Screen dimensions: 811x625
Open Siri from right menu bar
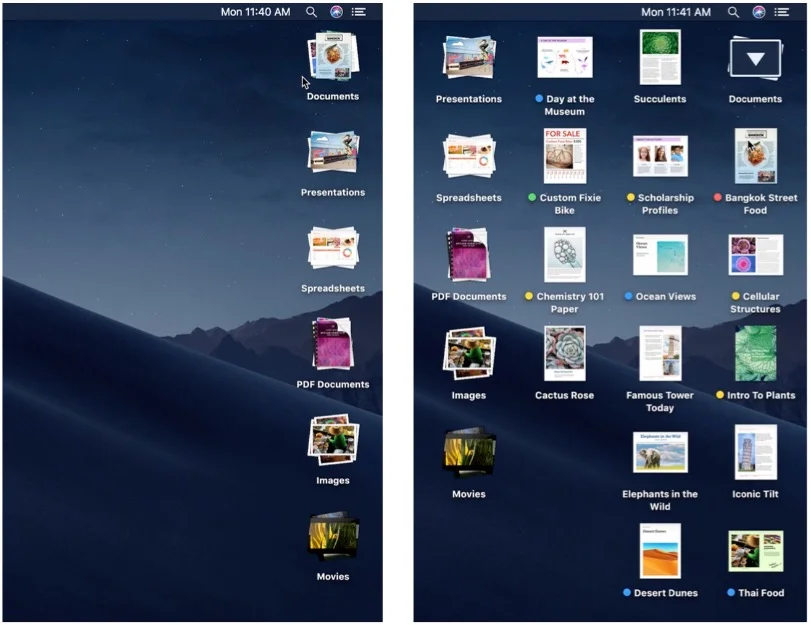click(x=759, y=12)
